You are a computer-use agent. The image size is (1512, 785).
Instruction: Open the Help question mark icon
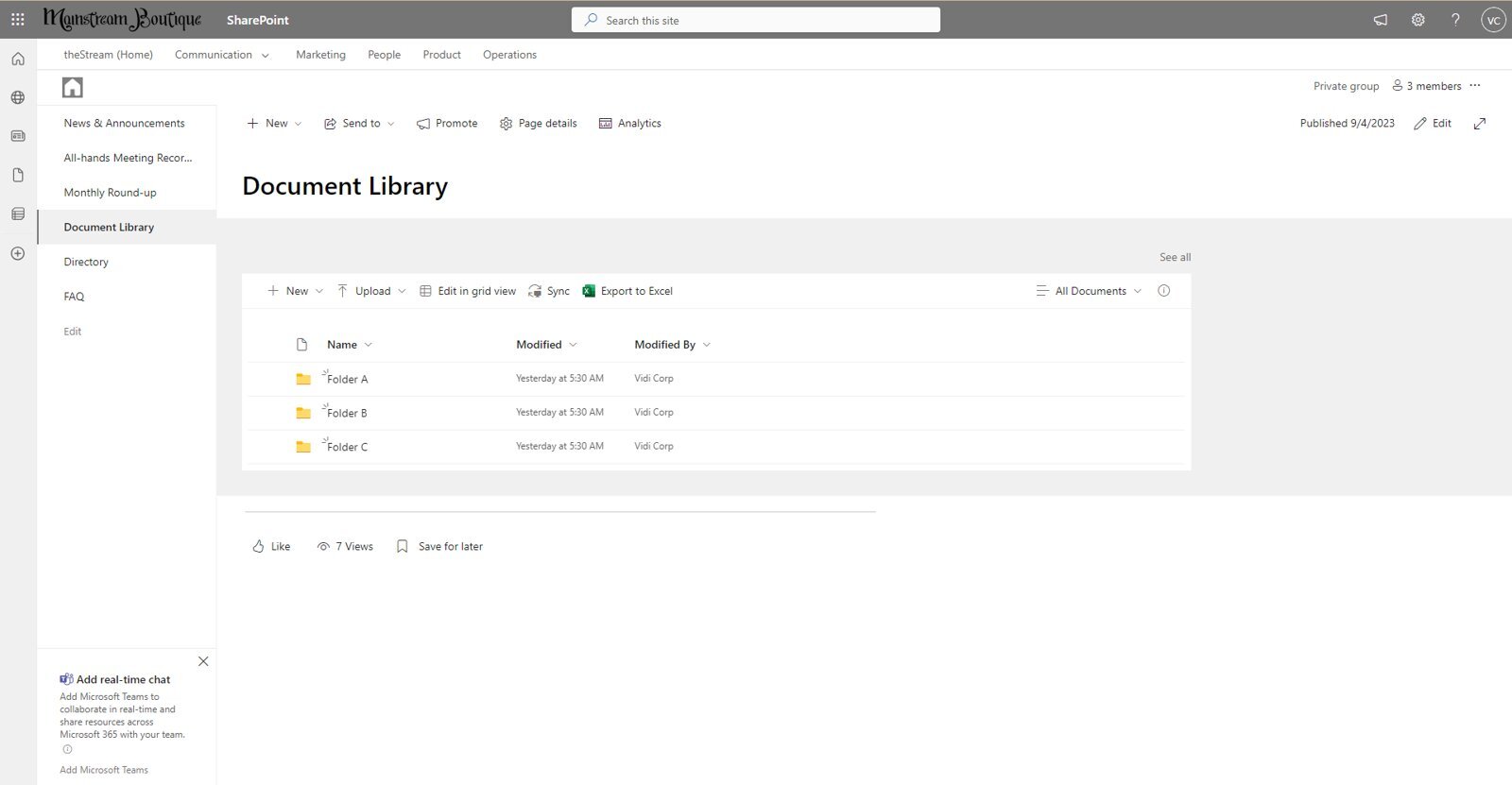[1455, 20]
